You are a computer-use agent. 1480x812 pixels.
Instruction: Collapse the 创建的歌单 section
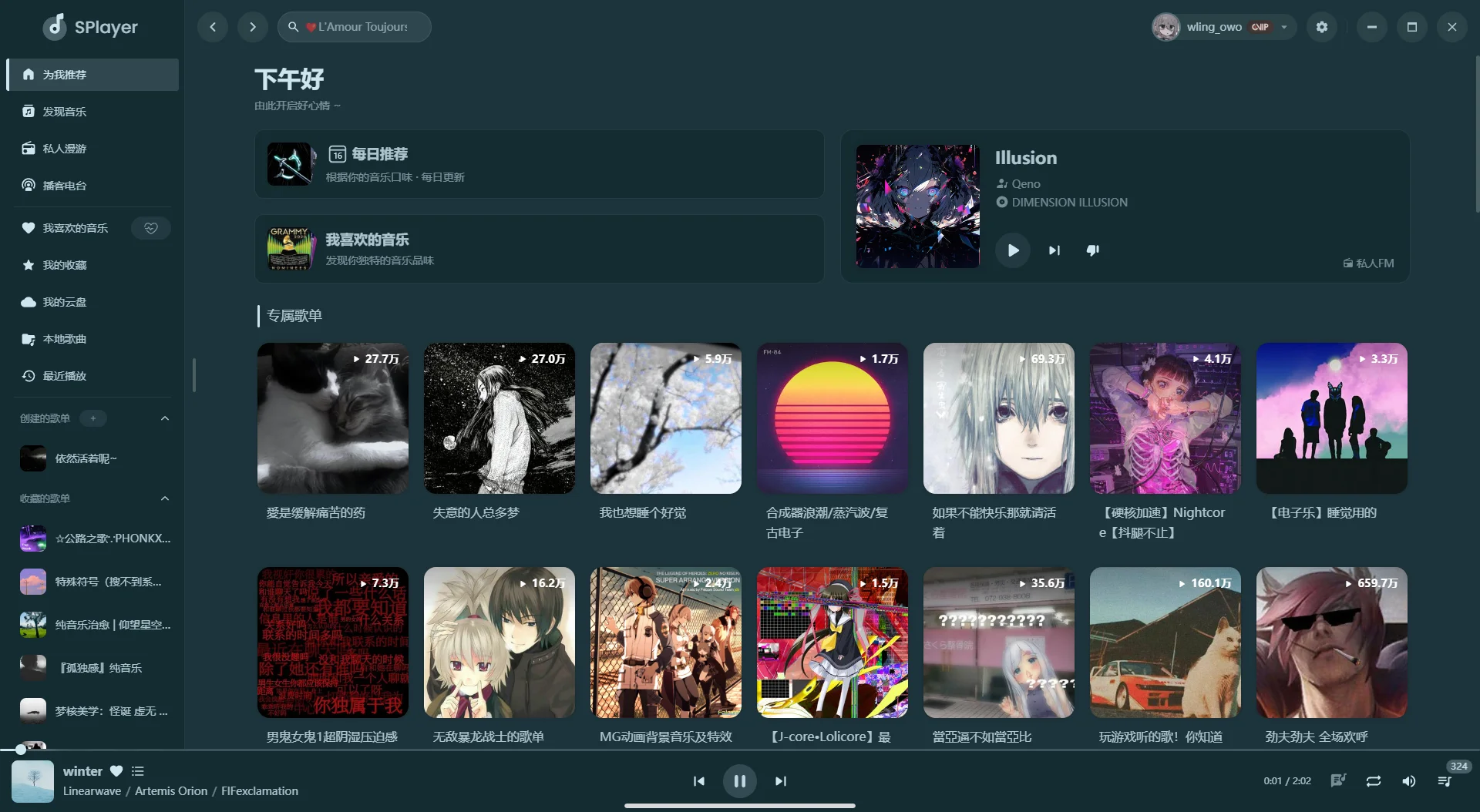coord(164,418)
